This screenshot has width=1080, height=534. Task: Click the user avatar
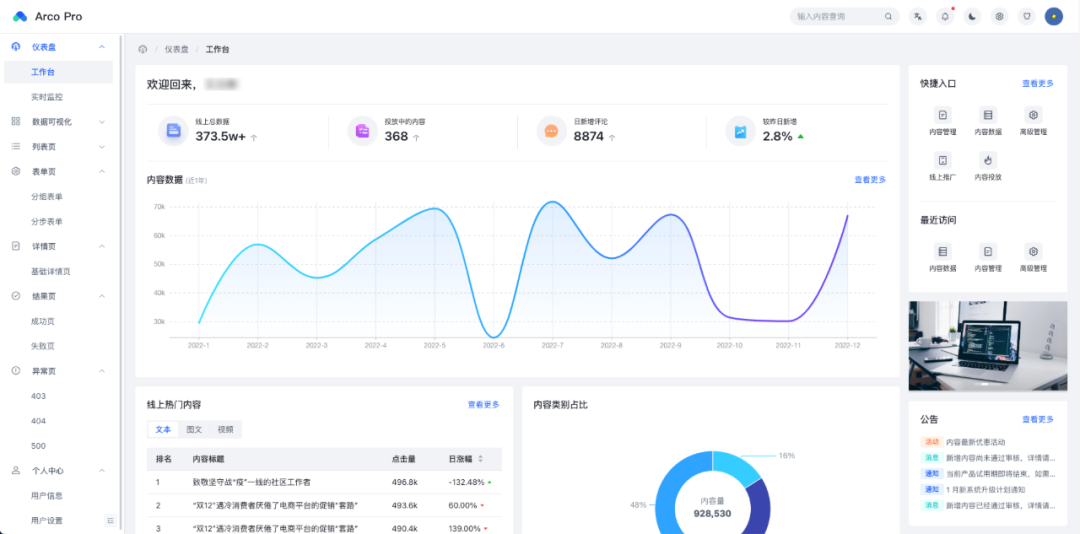coord(1053,17)
